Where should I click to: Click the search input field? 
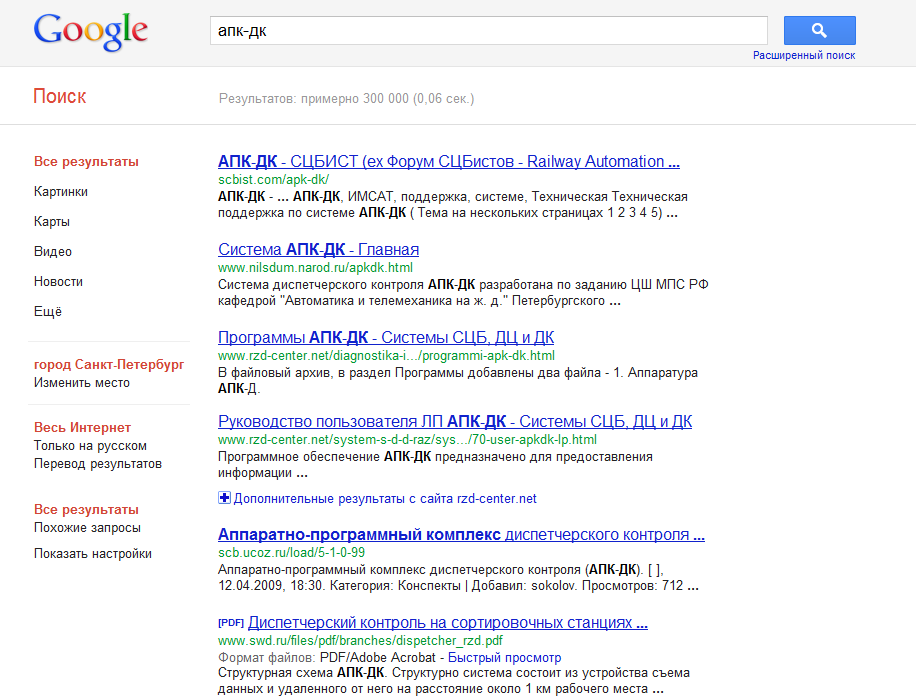coord(488,31)
